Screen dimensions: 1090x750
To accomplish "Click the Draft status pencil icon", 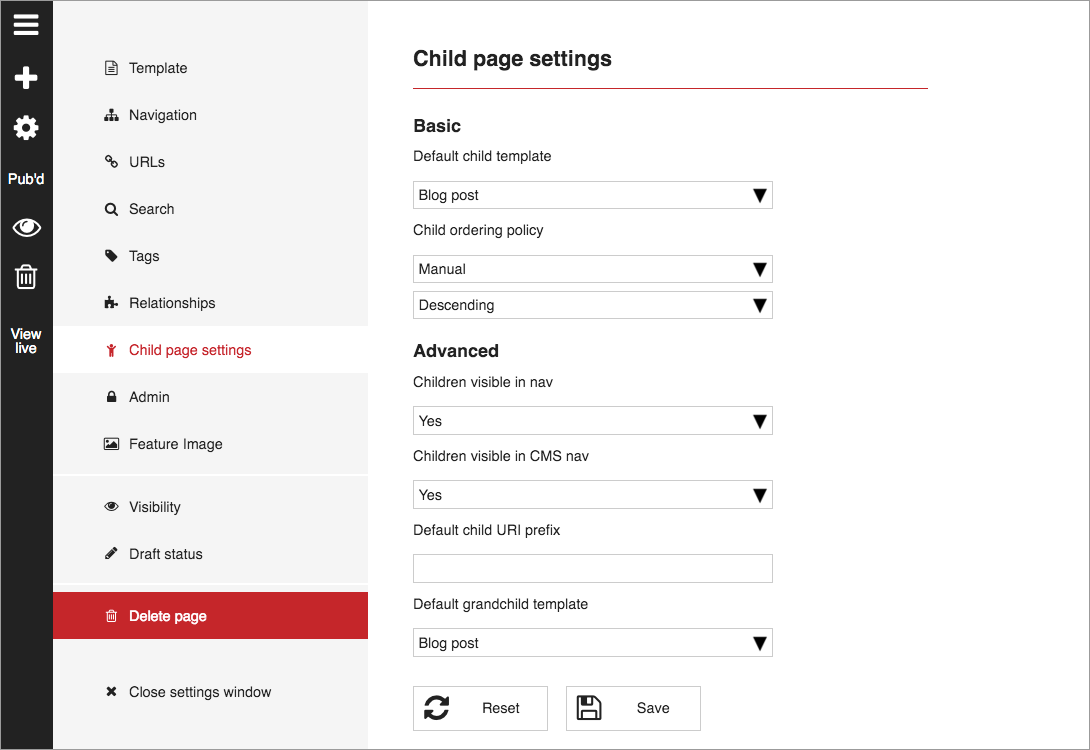I will (111, 553).
